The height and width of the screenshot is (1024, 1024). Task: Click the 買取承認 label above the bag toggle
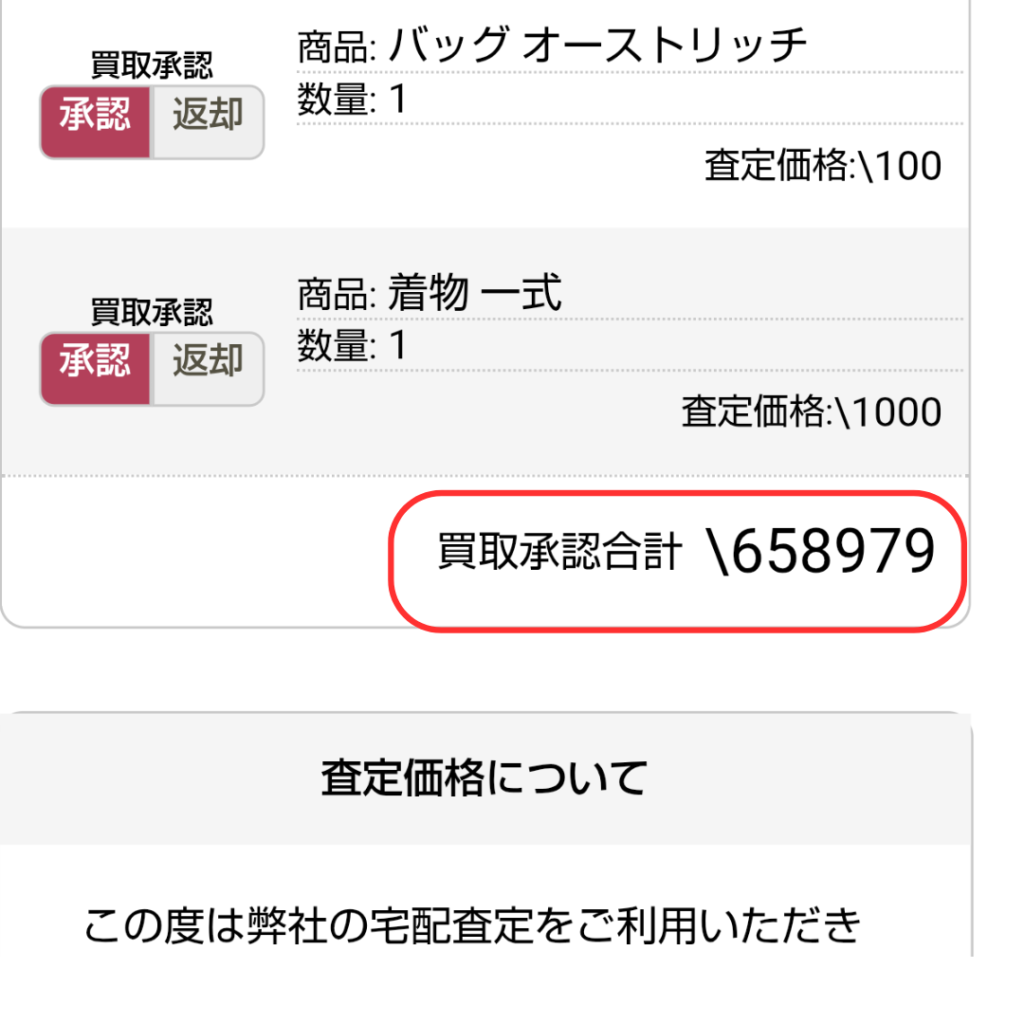(152, 65)
